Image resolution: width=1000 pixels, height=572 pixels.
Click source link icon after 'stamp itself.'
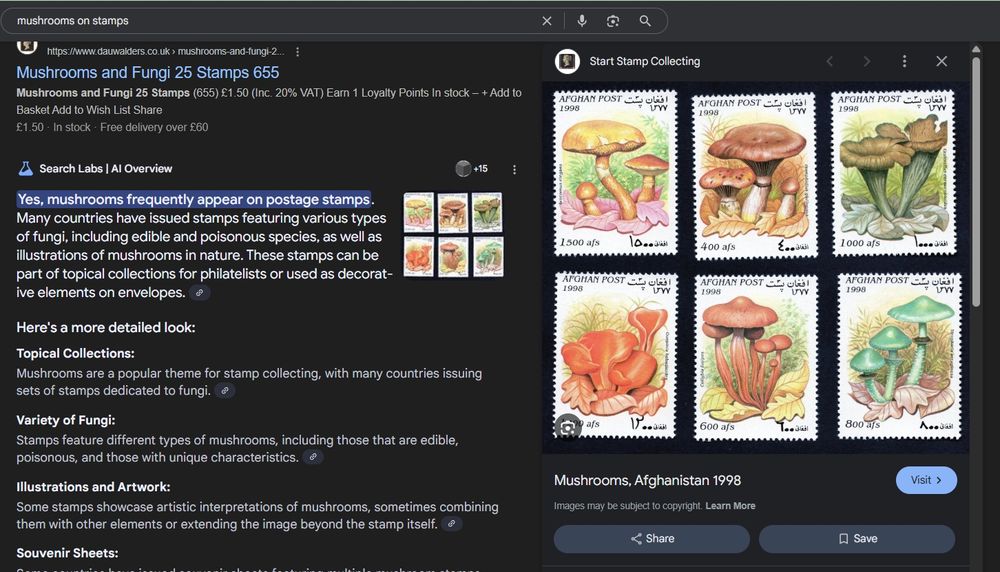coord(452,524)
